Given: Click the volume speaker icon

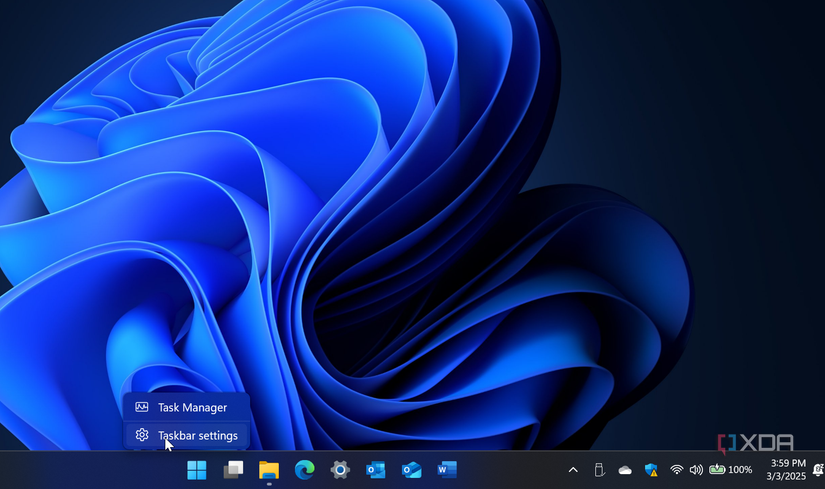Looking at the screenshot, I should (x=696, y=470).
